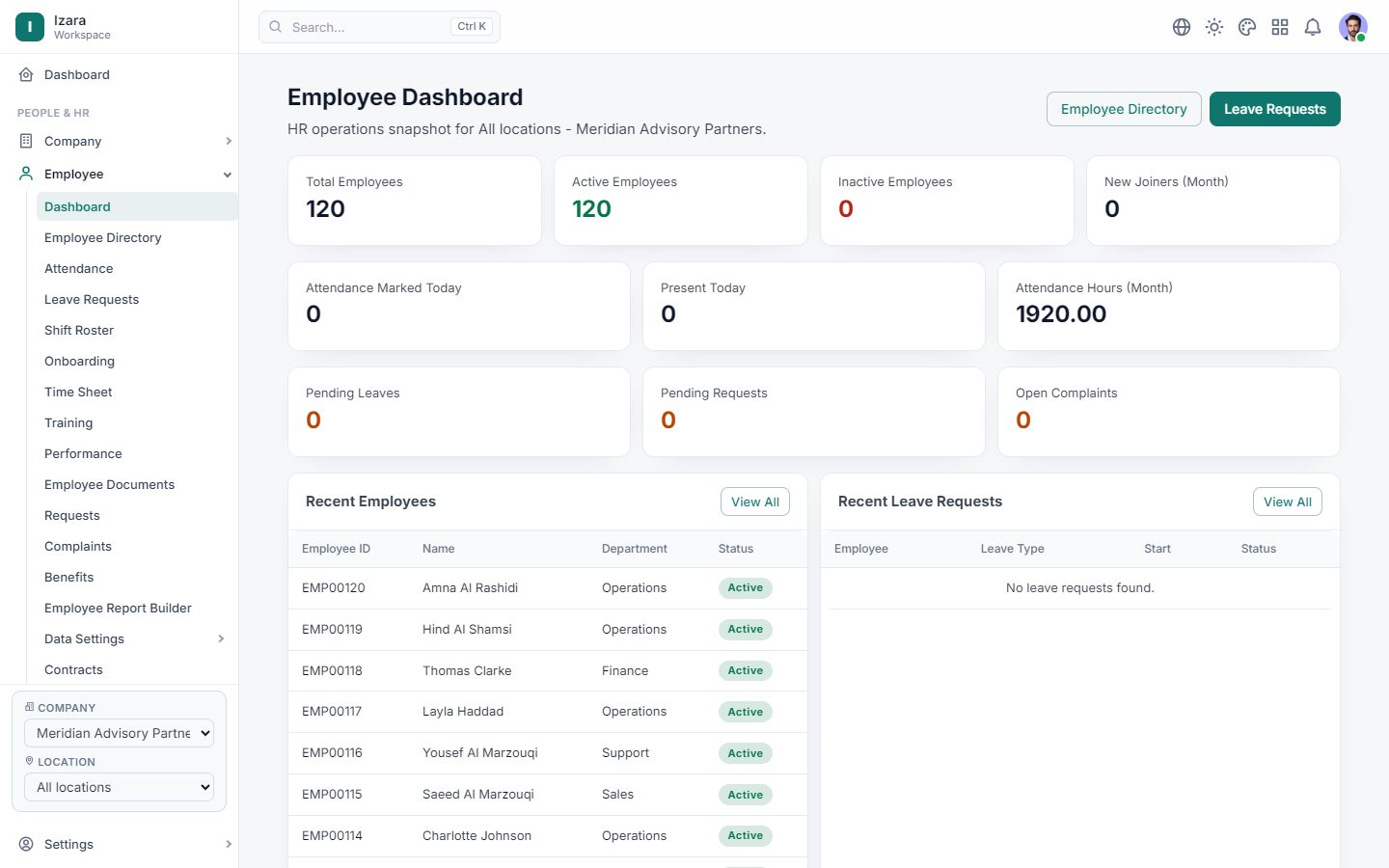Screen dimensions: 1389x868
Task: Click View All for Recent Employees
Action: coord(755,502)
